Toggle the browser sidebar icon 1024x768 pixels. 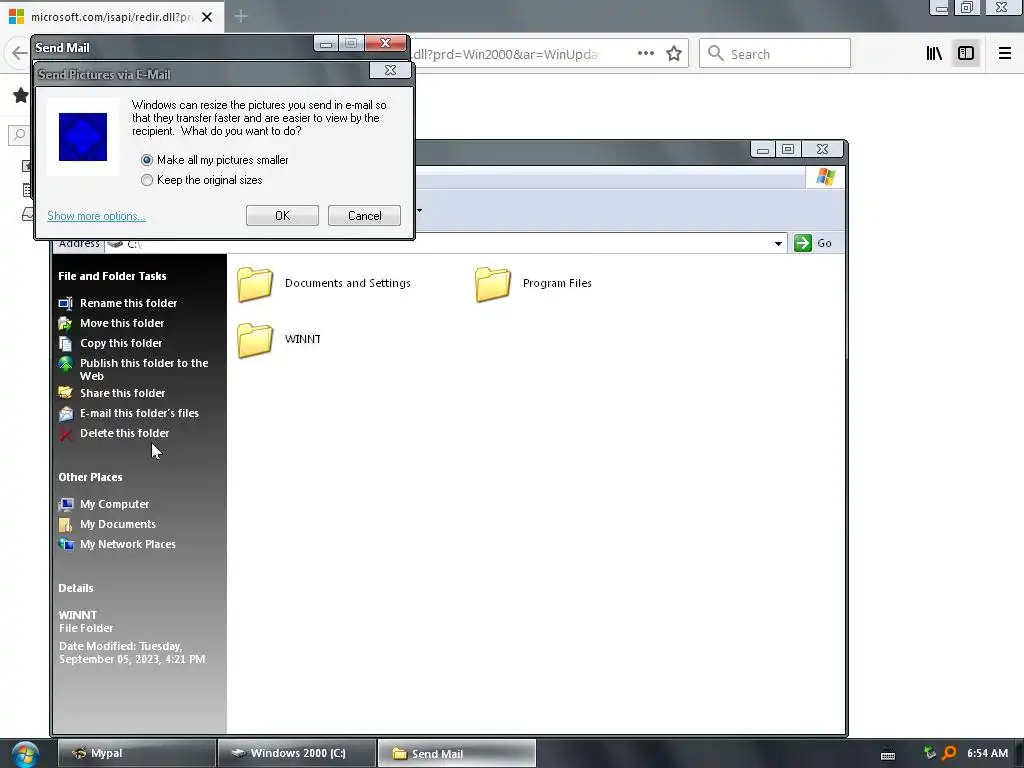tap(966, 54)
